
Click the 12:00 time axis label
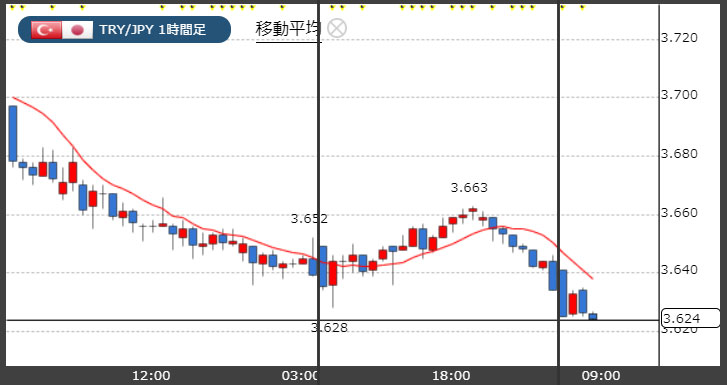click(x=151, y=376)
